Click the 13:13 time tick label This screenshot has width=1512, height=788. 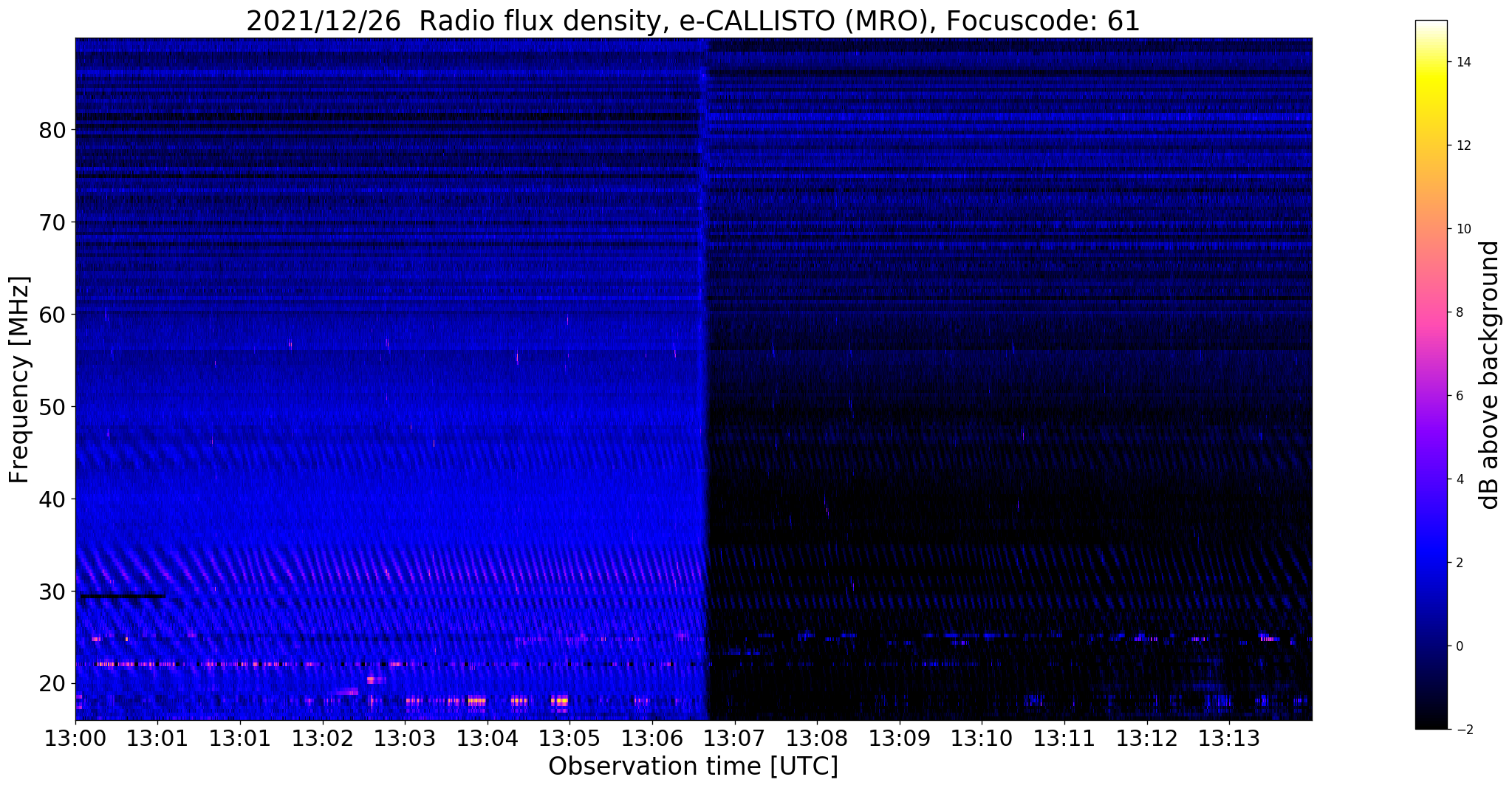tap(1229, 739)
